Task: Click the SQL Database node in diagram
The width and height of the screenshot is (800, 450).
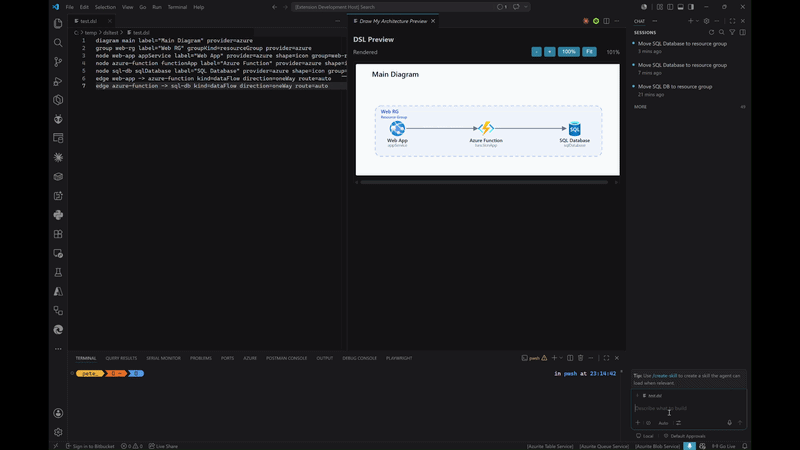Action: [x=574, y=134]
